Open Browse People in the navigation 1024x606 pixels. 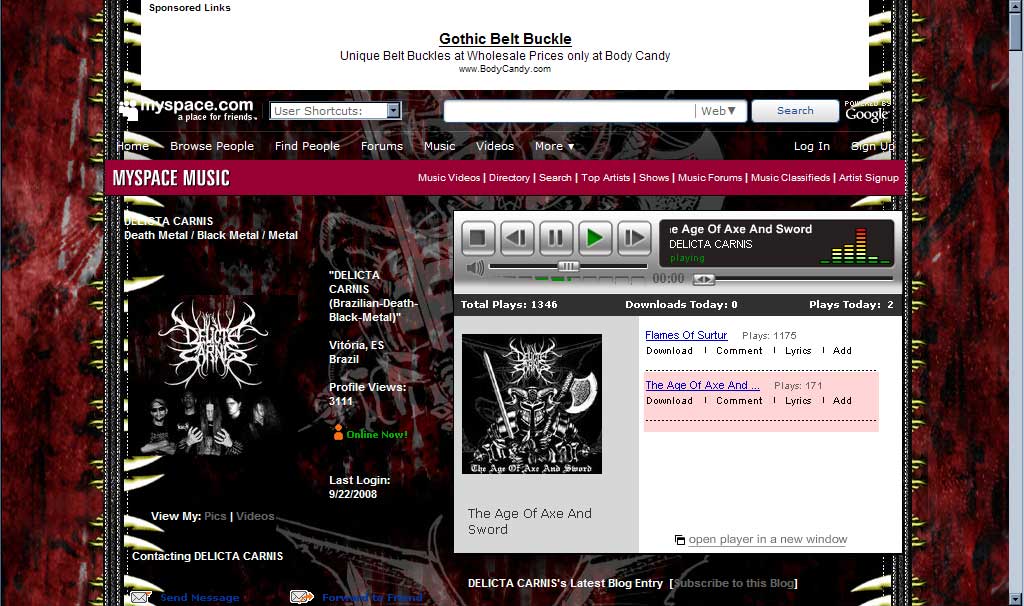pos(212,146)
